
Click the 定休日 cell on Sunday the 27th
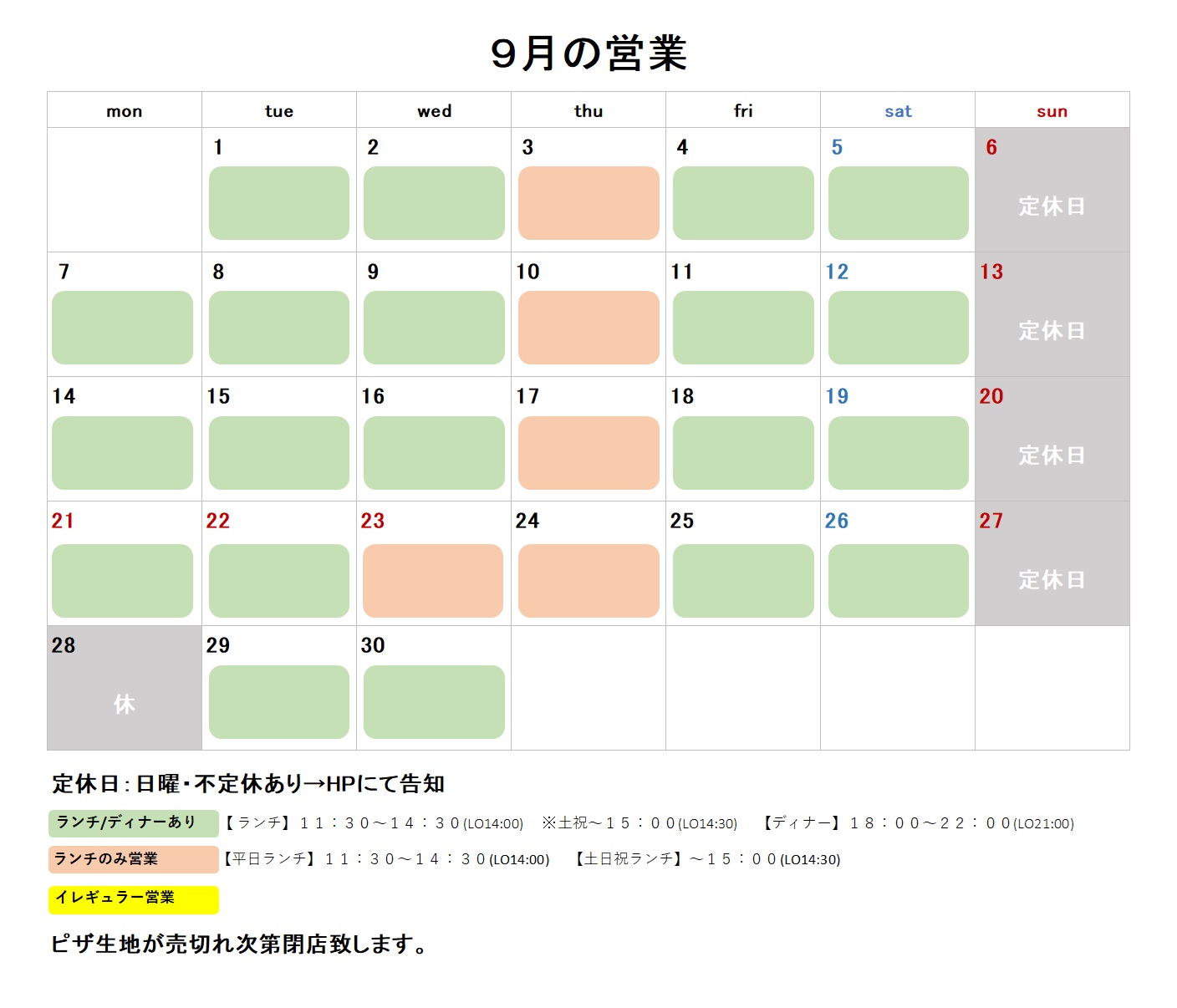click(x=1052, y=563)
